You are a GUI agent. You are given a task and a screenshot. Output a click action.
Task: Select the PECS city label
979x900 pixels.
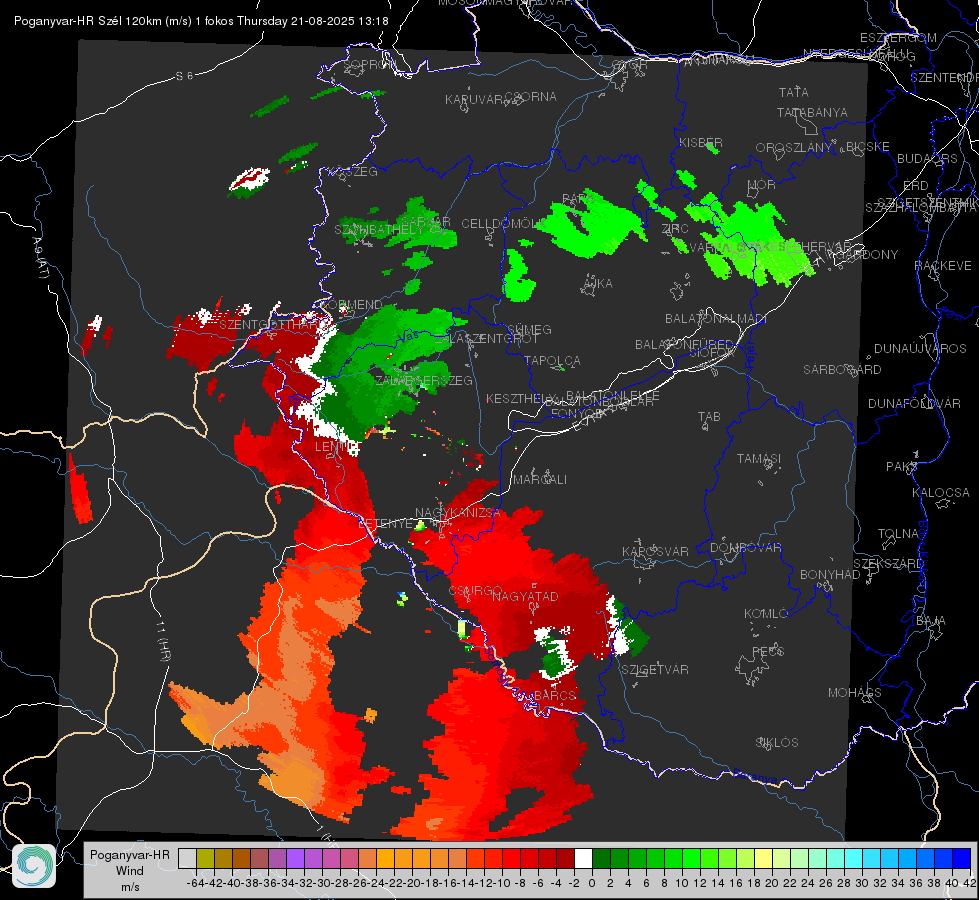point(768,651)
